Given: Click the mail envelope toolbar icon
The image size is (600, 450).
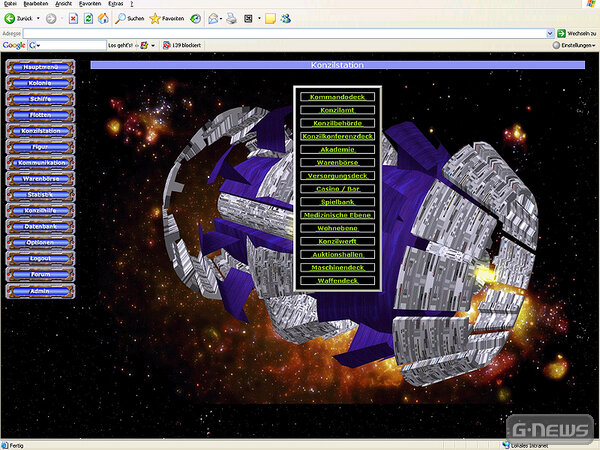Looking at the screenshot, I should (213, 18).
